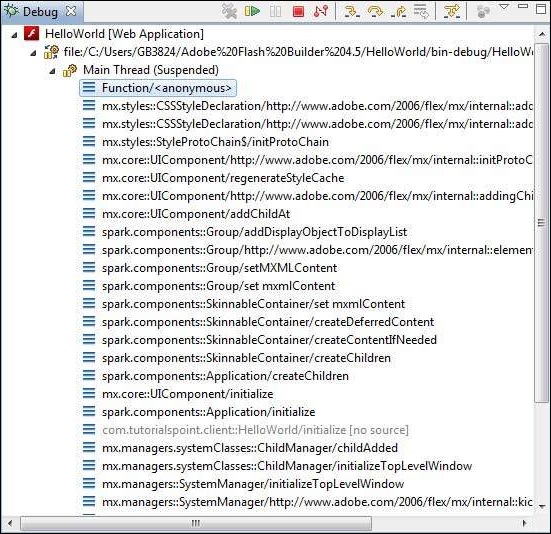Screen dimensions: 551x534
Task: Click stack frame icon beside Application/initialize
Action: (89, 411)
